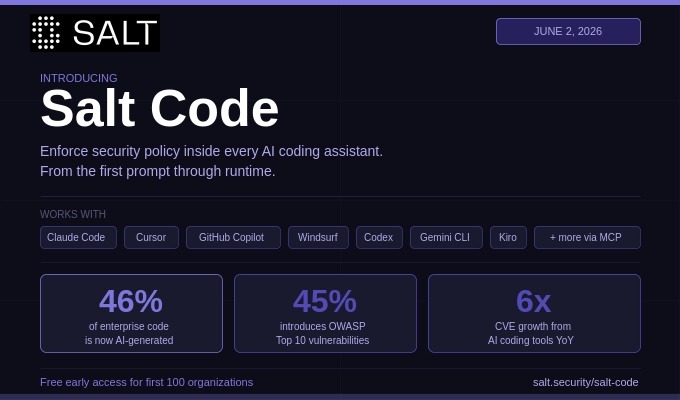Open the + more via MCP chip

click(x=587, y=237)
